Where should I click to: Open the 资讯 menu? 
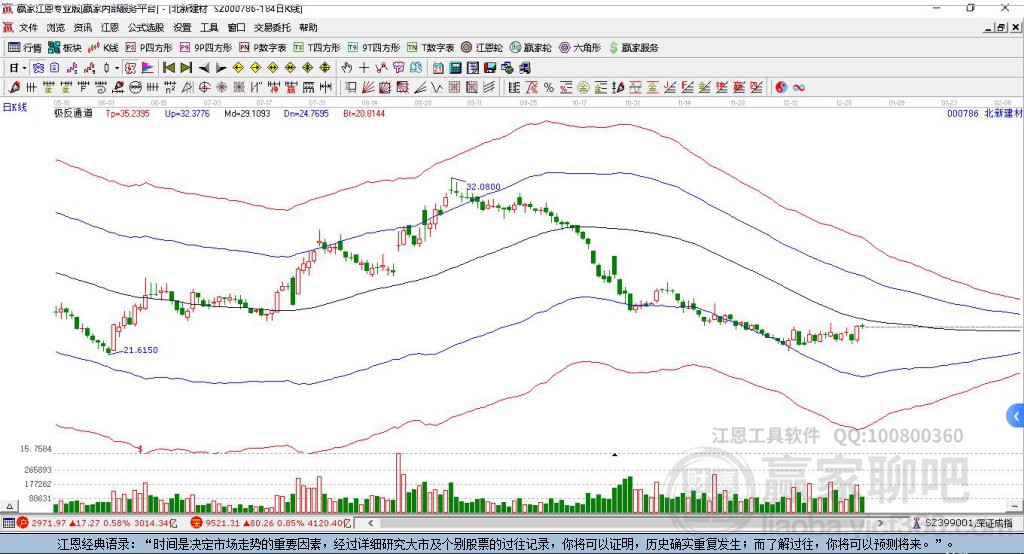(83, 27)
